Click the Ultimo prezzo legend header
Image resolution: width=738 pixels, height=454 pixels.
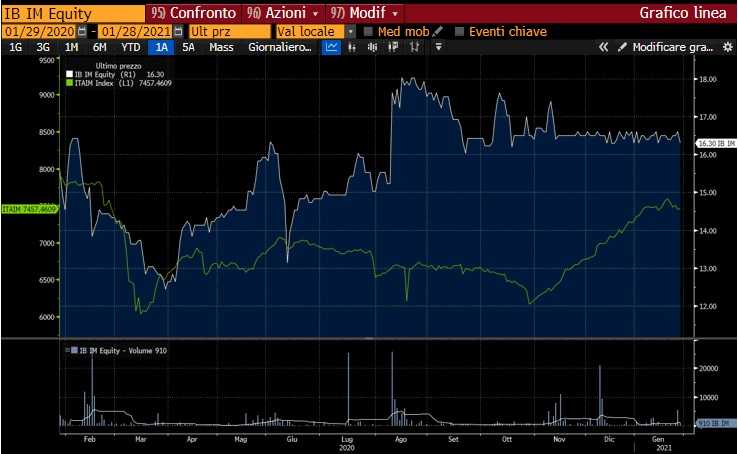[x=118, y=66]
